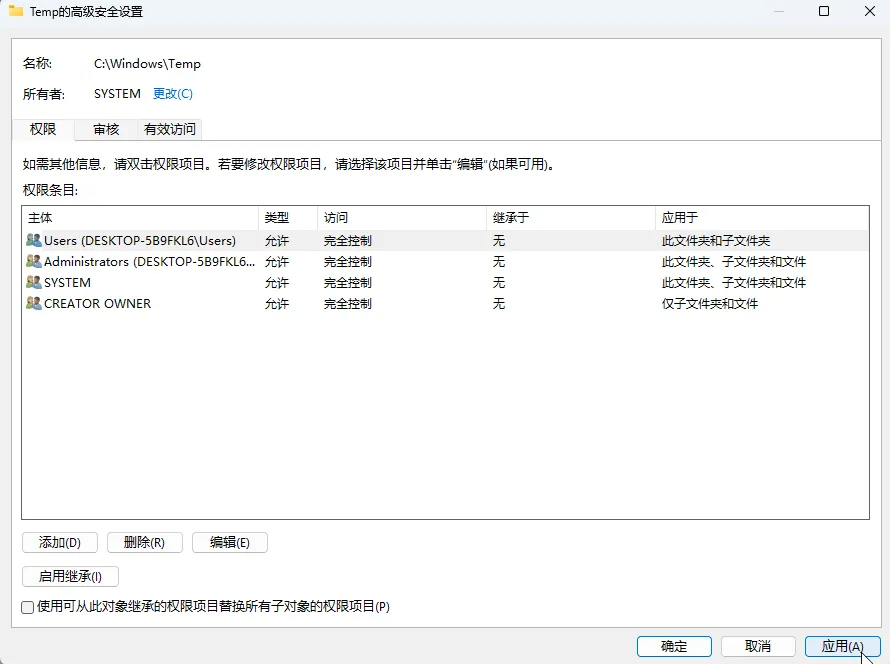
Task: Click 更改(C) link to change owner
Action: 172,94
